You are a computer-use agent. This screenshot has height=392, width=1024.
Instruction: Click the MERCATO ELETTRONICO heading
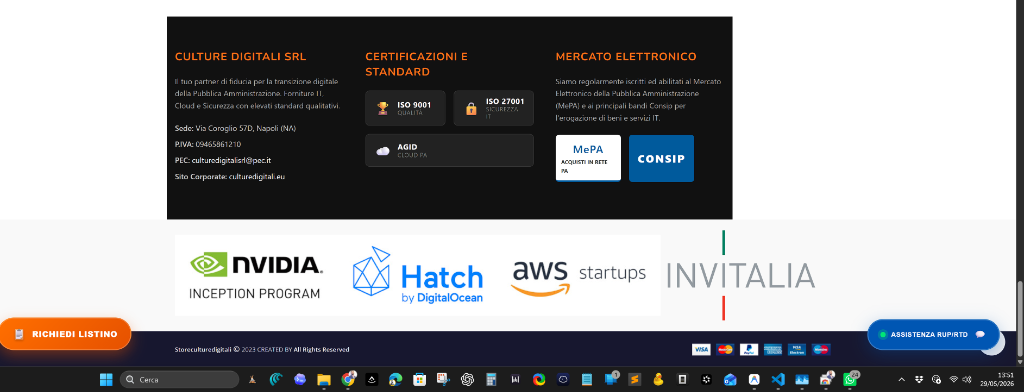pyautogui.click(x=626, y=57)
